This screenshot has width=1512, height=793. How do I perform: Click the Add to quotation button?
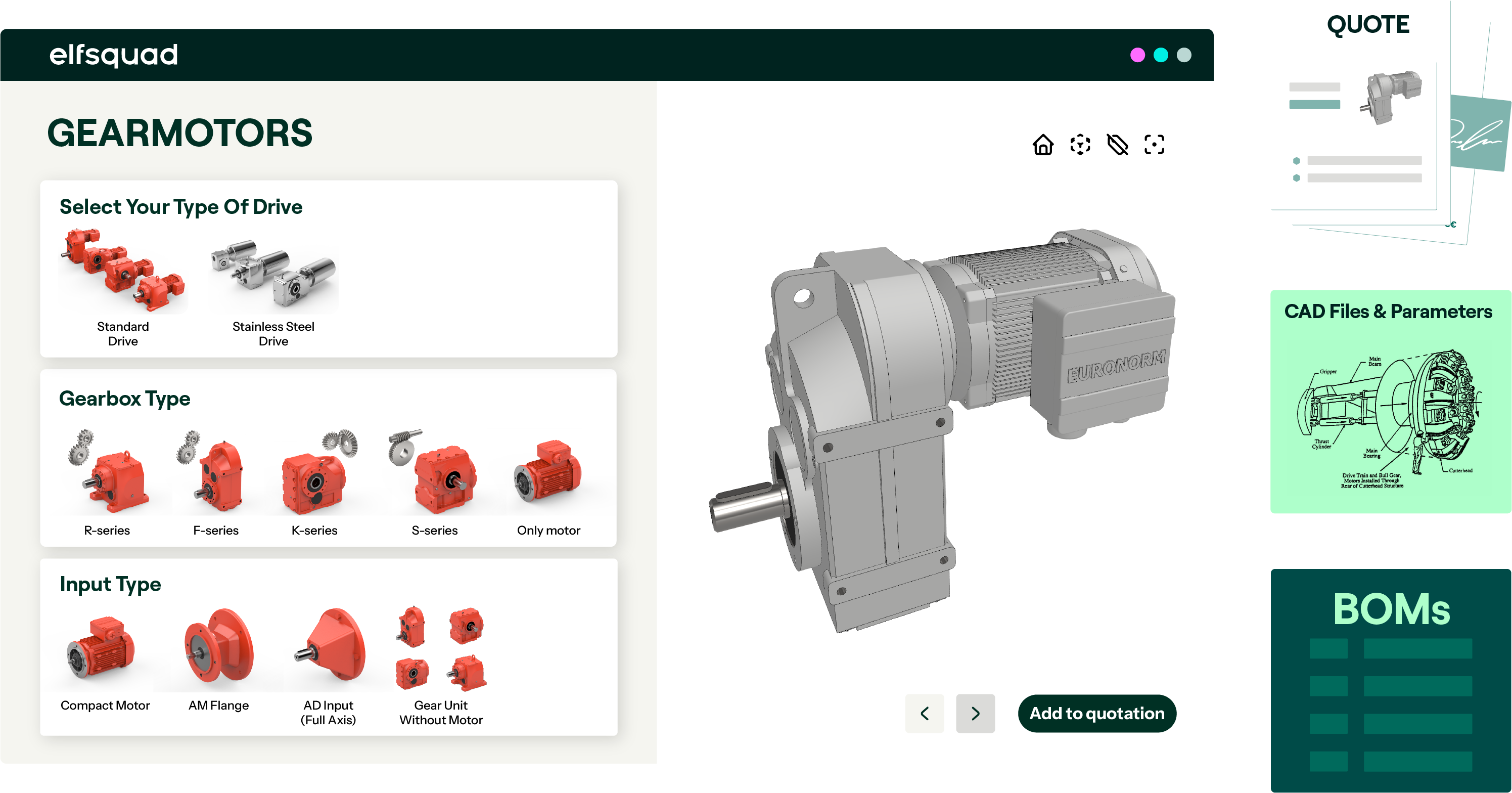[1096, 713]
